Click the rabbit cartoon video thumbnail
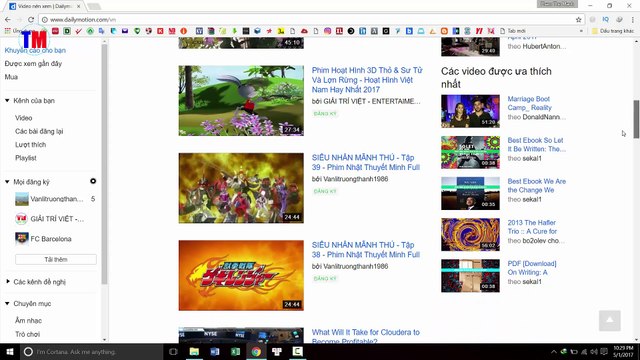Image resolution: width=640 pixels, height=360 pixels. tap(241, 101)
